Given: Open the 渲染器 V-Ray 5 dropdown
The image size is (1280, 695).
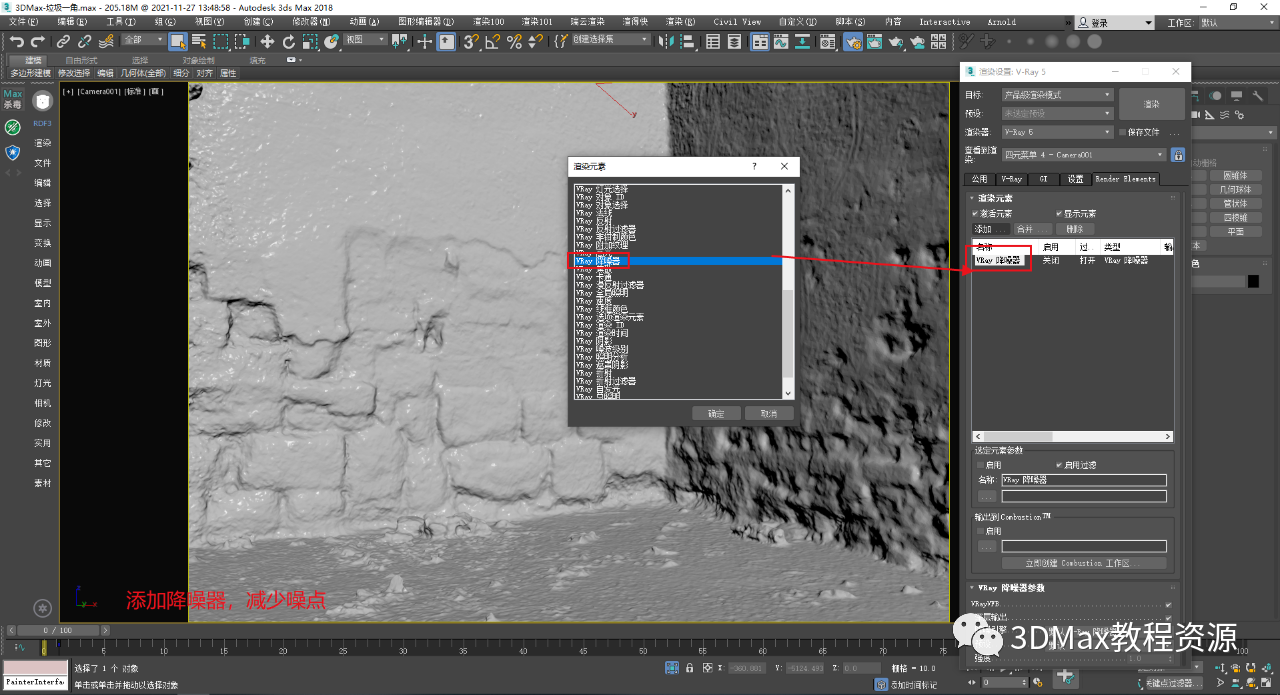Looking at the screenshot, I should 1056,132.
